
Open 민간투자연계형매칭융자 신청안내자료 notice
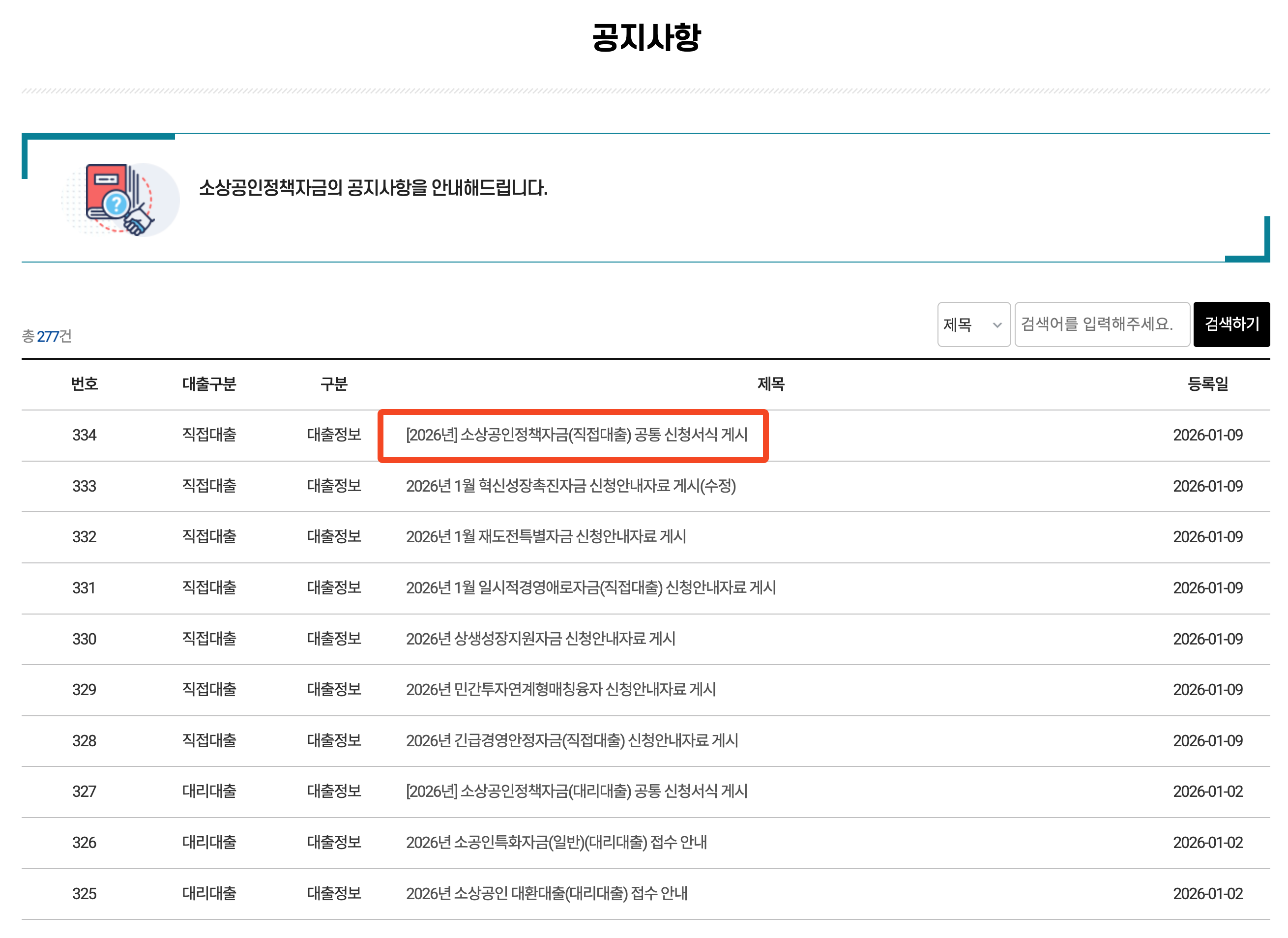(x=560, y=689)
